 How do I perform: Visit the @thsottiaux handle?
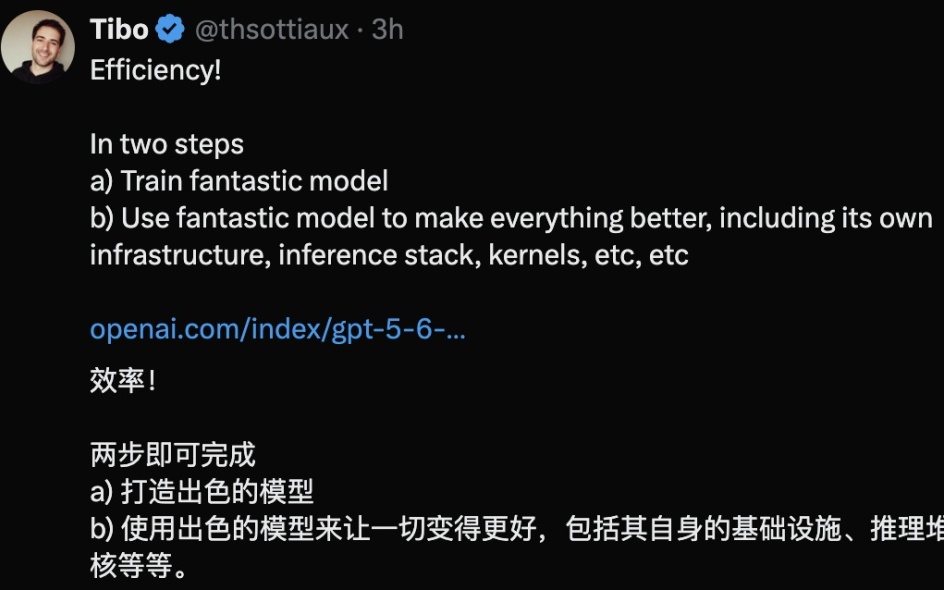[x=272, y=30]
